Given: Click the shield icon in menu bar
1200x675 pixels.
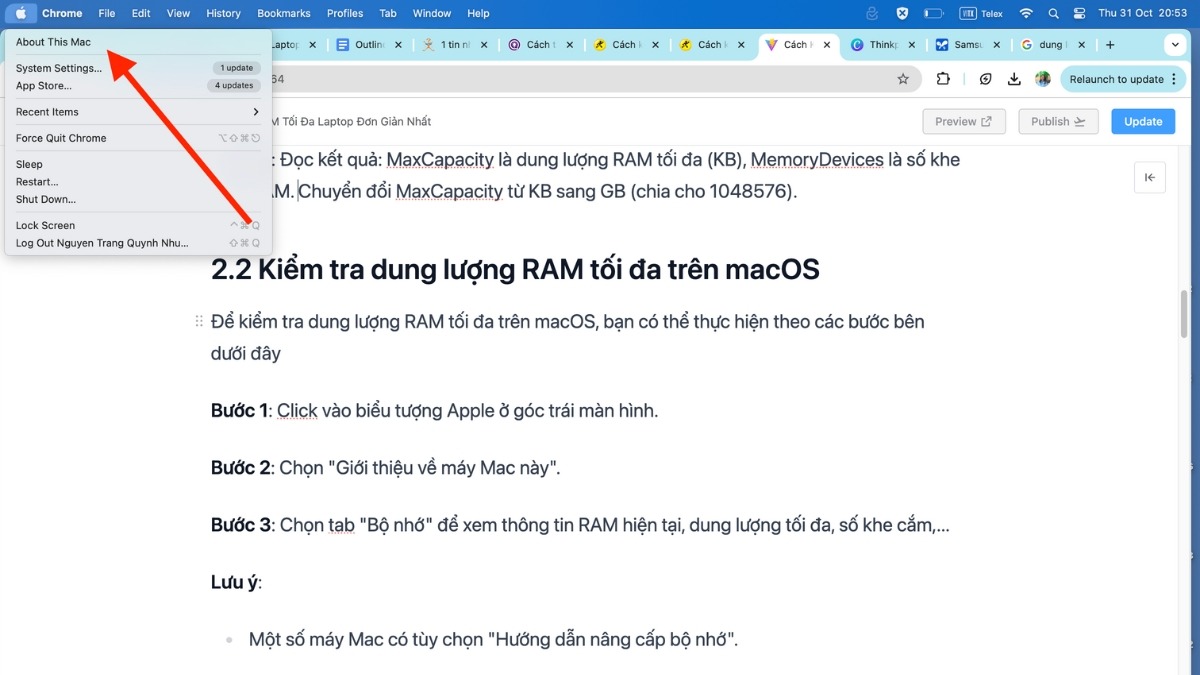Looking at the screenshot, I should (902, 13).
